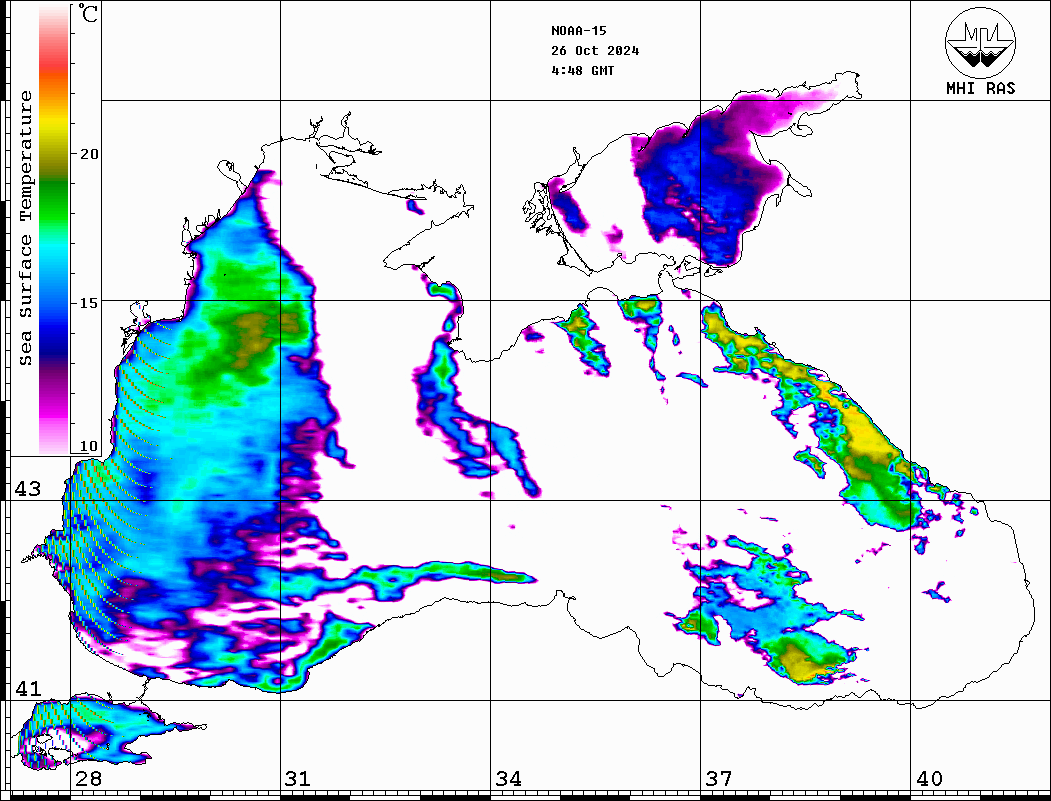Click the time '4:48 GMT'
The image size is (1051, 801).
[582, 70]
